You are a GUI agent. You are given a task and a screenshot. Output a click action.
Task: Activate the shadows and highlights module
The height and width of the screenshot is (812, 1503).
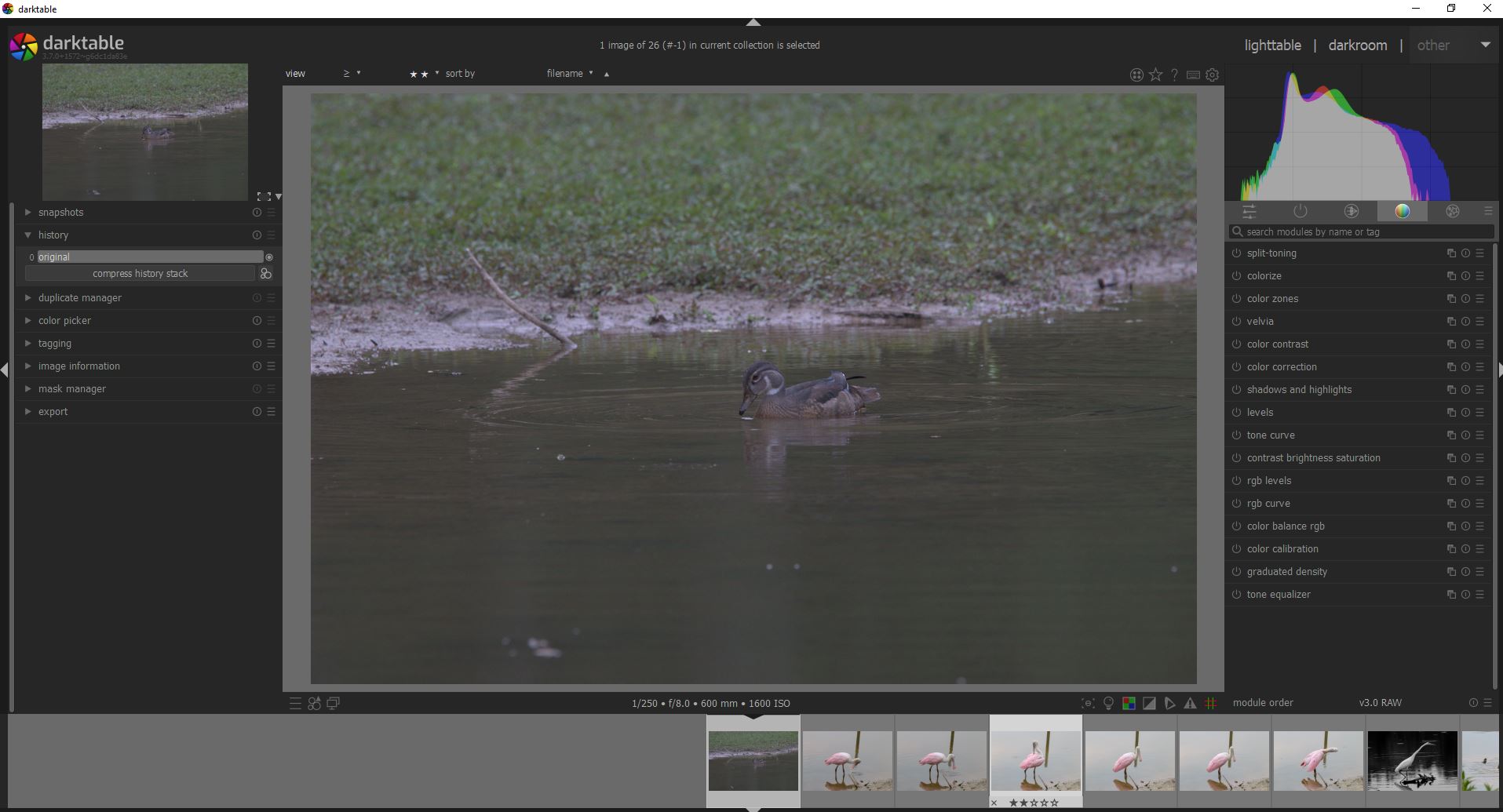click(1235, 389)
